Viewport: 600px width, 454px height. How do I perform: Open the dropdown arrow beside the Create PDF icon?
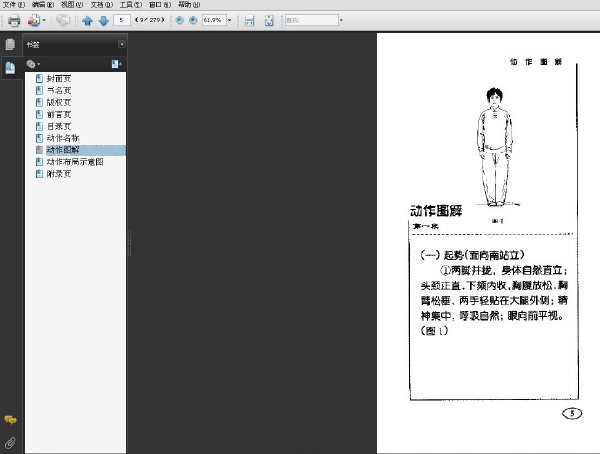(44, 20)
